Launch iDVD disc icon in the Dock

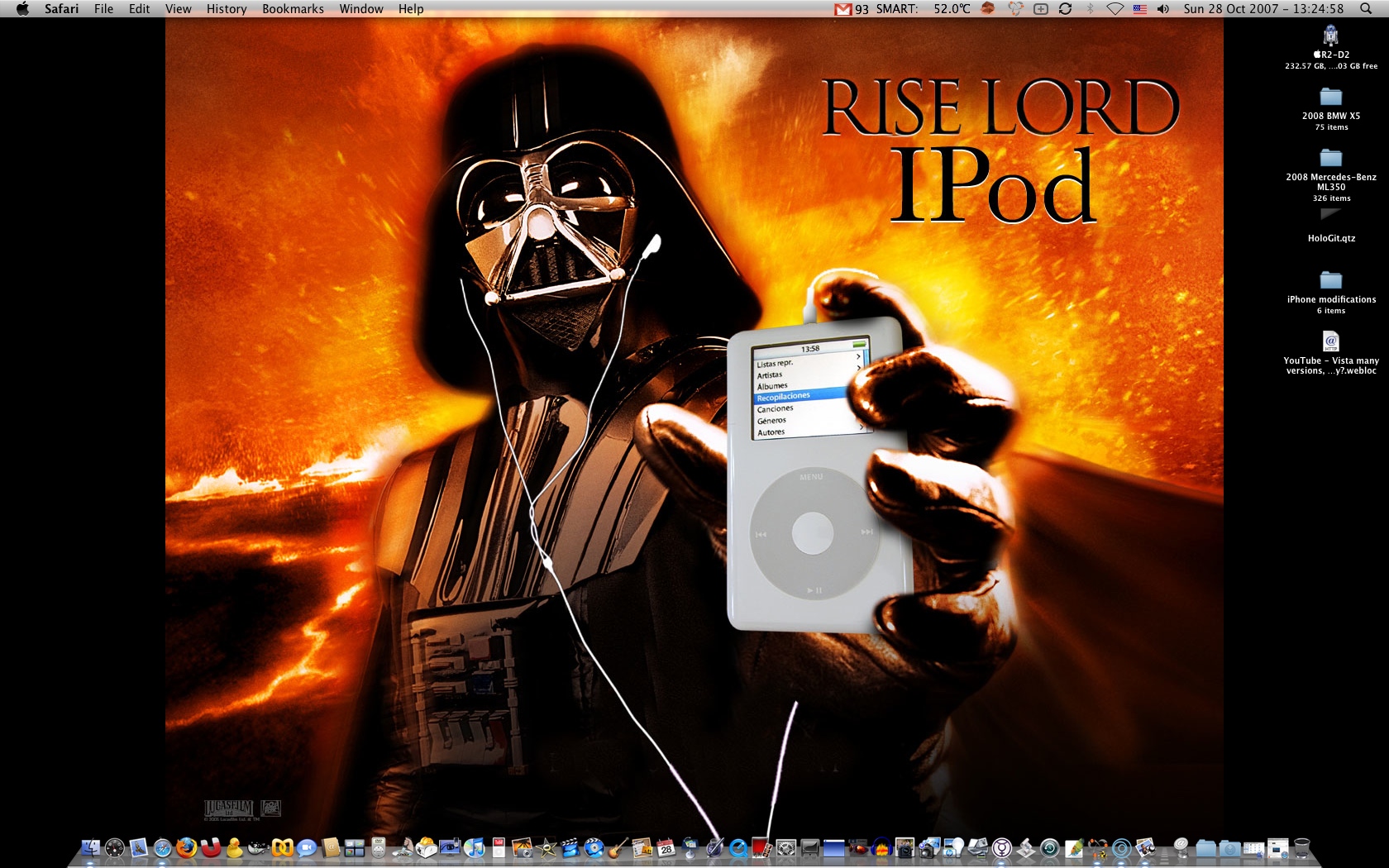[594, 847]
